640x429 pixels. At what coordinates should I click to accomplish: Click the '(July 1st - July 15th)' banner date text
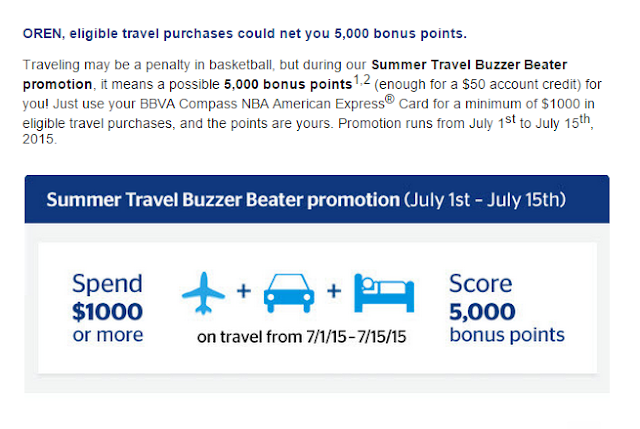[x=485, y=200]
